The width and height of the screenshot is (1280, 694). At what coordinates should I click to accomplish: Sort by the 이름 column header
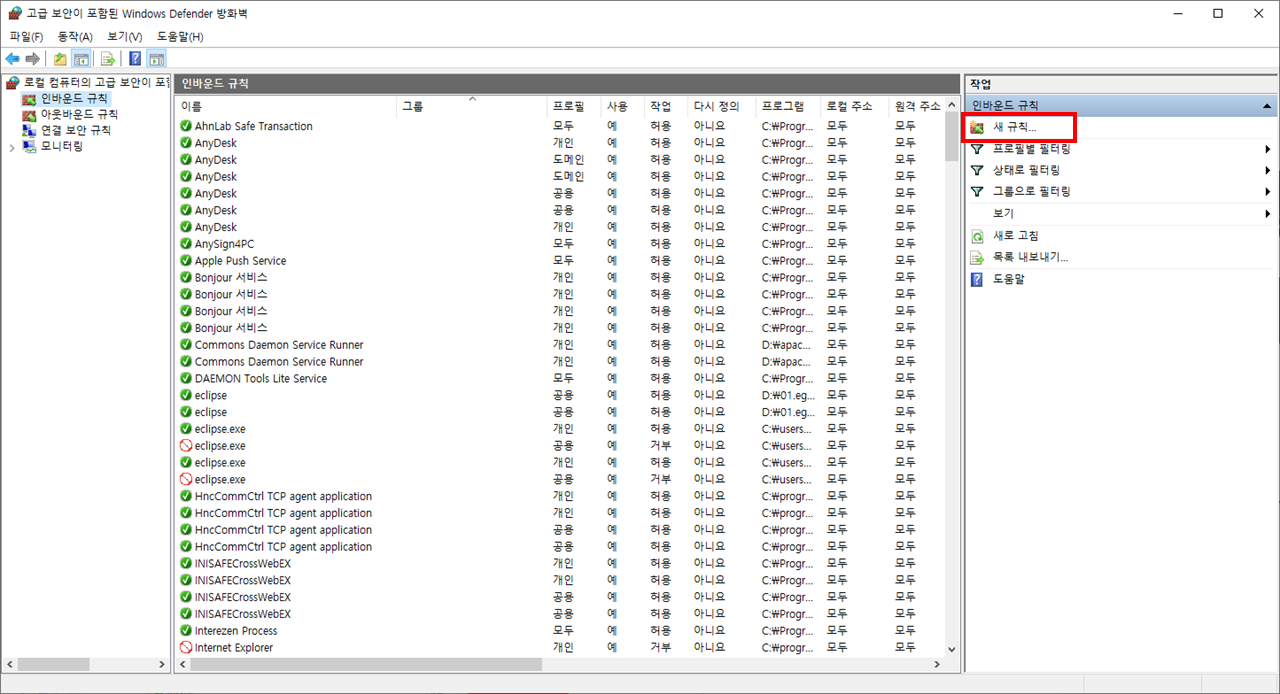(286, 106)
